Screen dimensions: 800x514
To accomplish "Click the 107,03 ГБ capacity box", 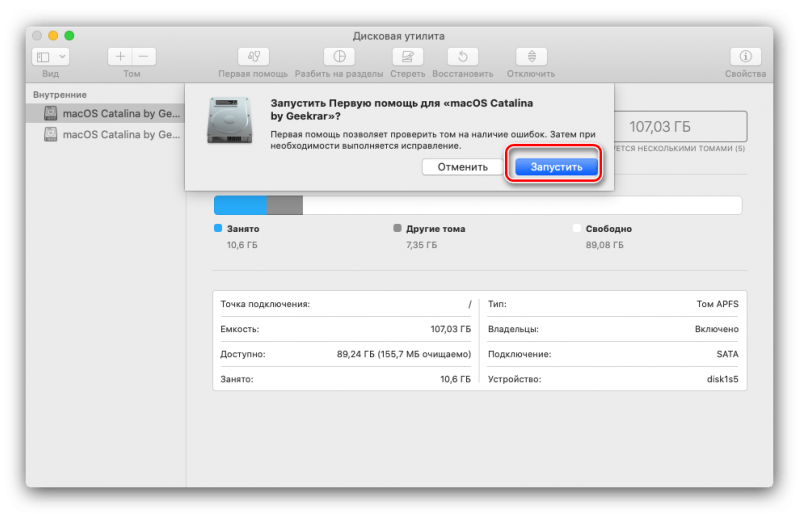I will (x=681, y=126).
